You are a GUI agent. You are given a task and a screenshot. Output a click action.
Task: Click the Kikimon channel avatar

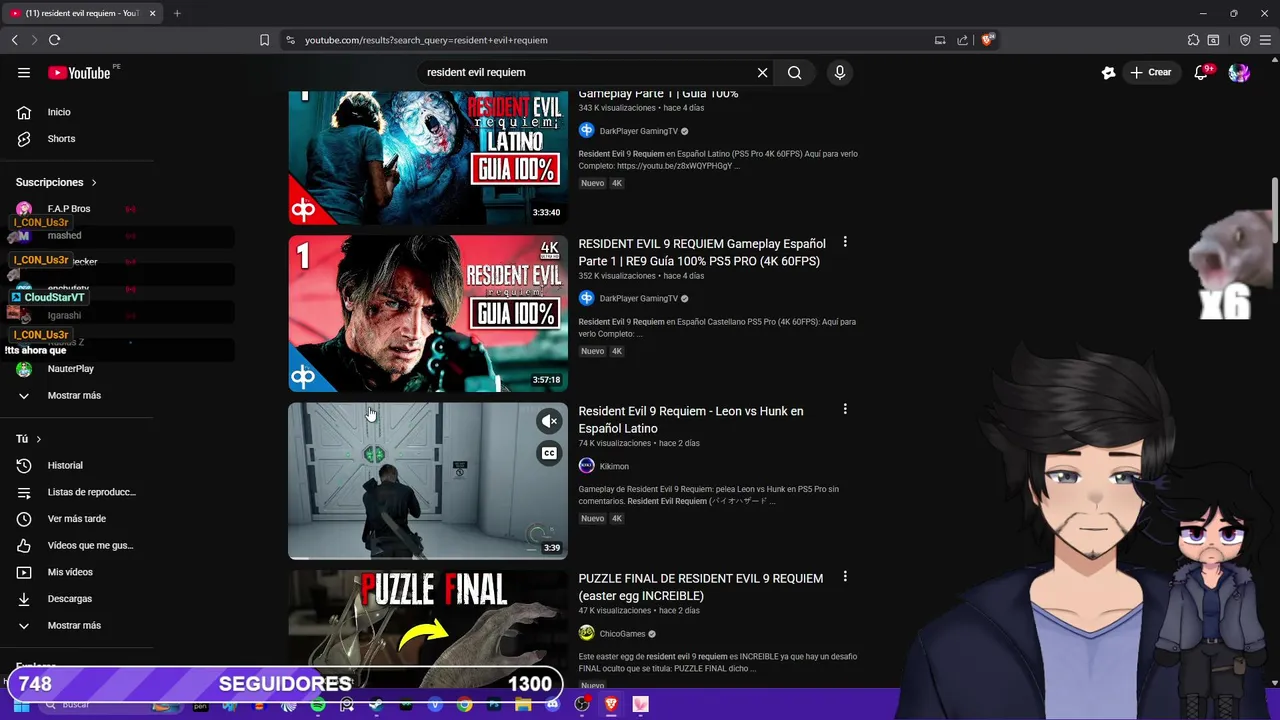[587, 466]
